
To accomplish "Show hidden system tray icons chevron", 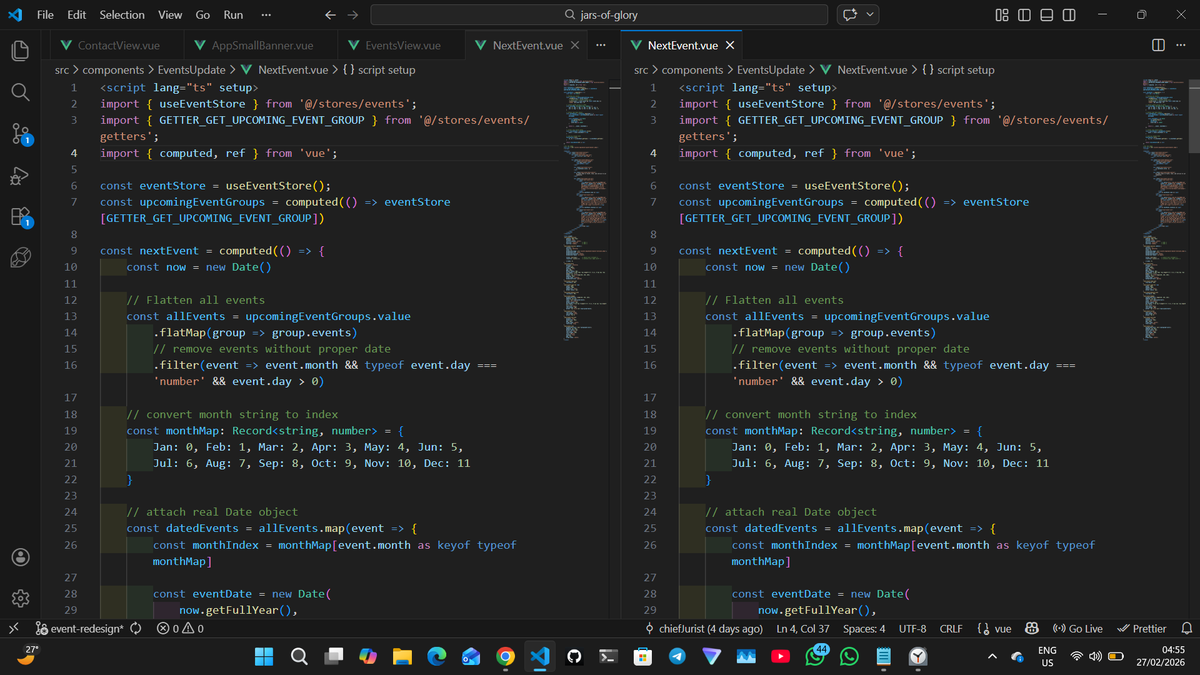I will [x=992, y=656].
